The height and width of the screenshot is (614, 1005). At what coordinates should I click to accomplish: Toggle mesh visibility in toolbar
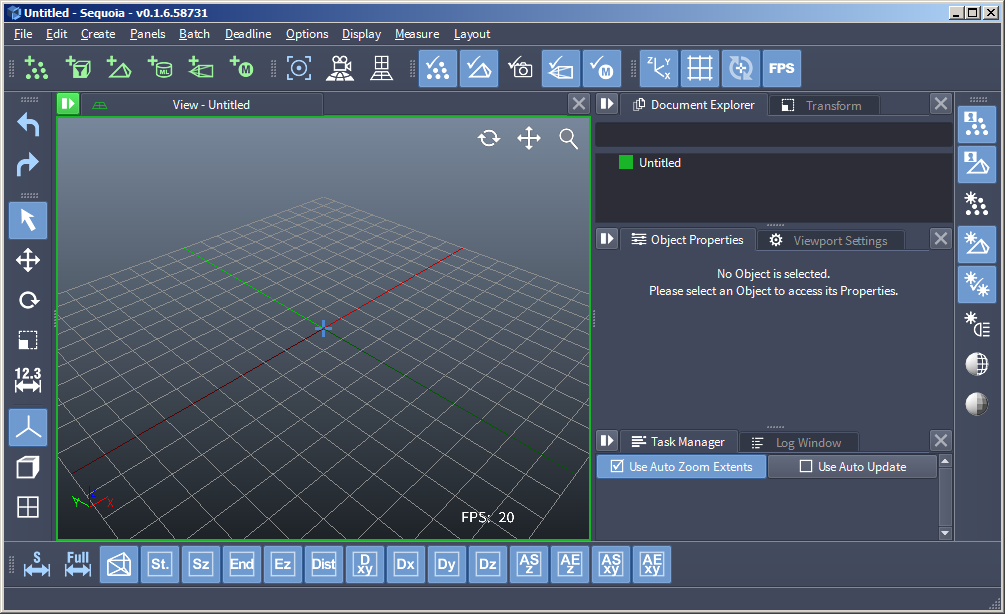479,68
